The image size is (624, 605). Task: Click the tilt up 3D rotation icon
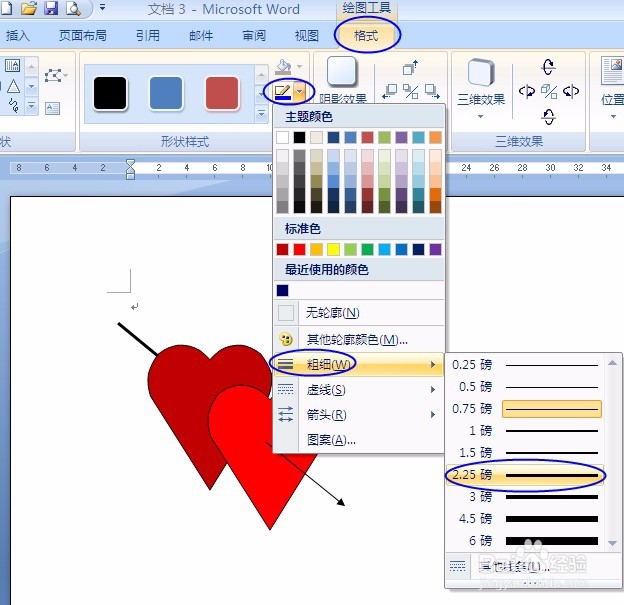tap(548, 67)
